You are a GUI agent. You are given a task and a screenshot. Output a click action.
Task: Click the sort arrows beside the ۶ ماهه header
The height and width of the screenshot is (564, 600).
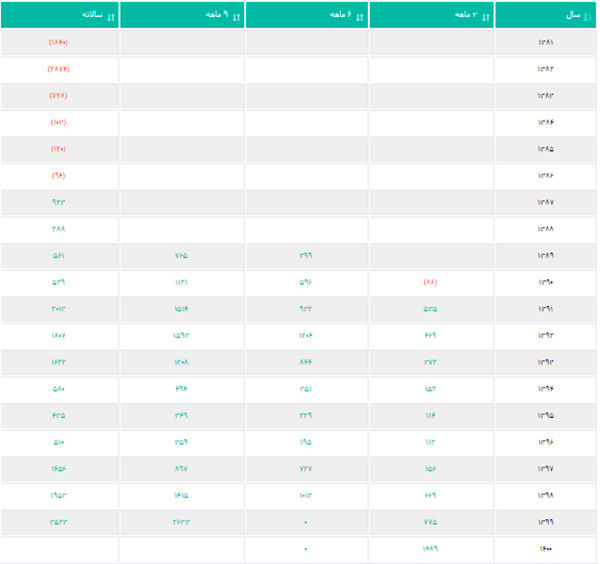pyautogui.click(x=360, y=17)
